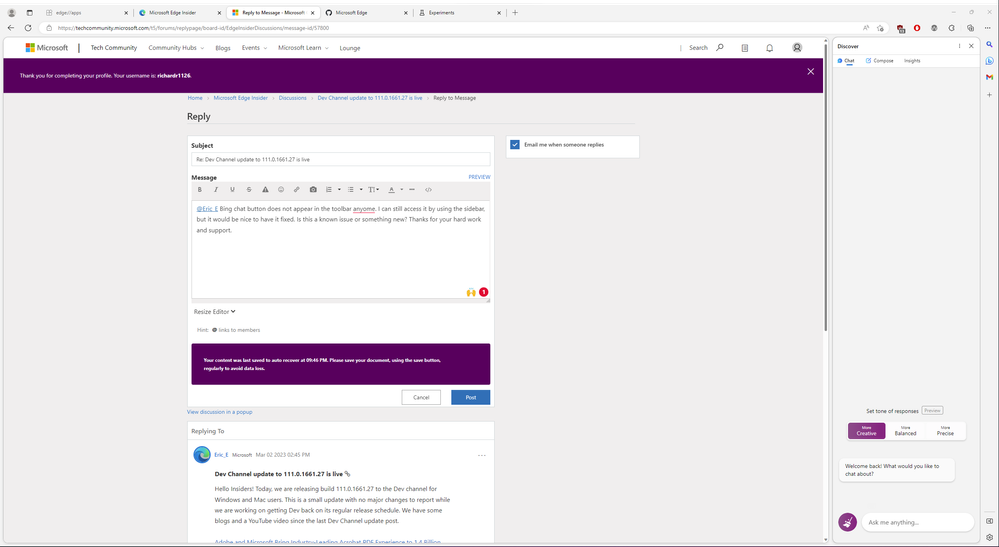Apply underline formatting in editor toolbar
999x547 pixels.
(232, 190)
